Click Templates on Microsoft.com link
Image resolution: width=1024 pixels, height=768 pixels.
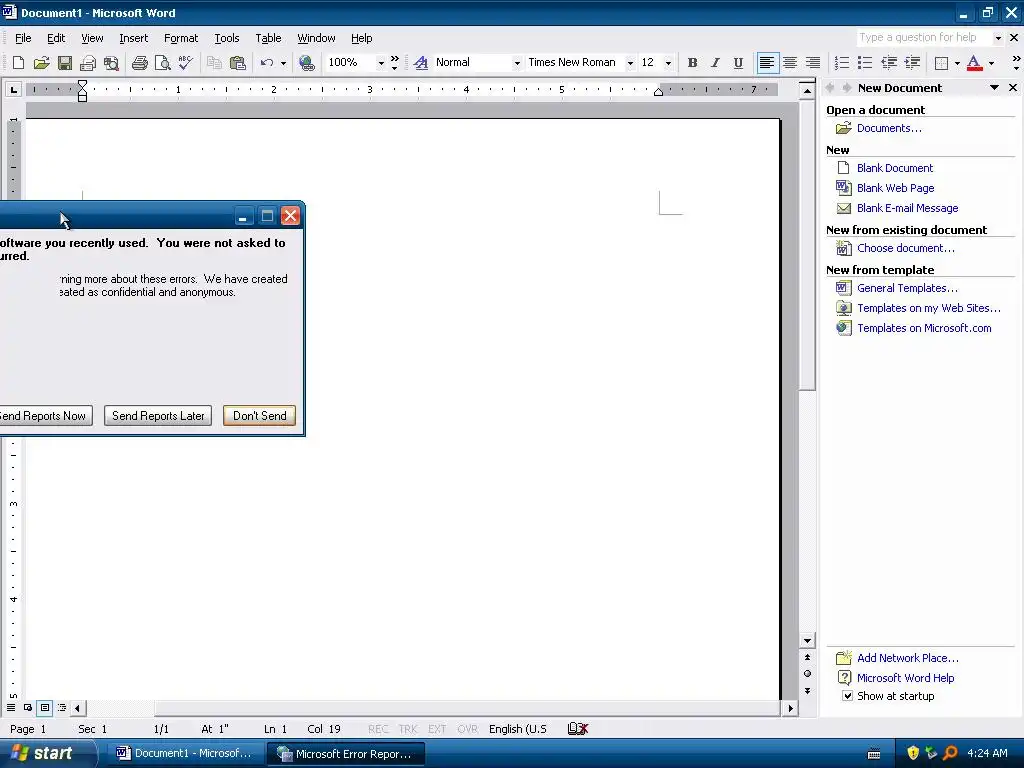pyautogui.click(x=924, y=328)
